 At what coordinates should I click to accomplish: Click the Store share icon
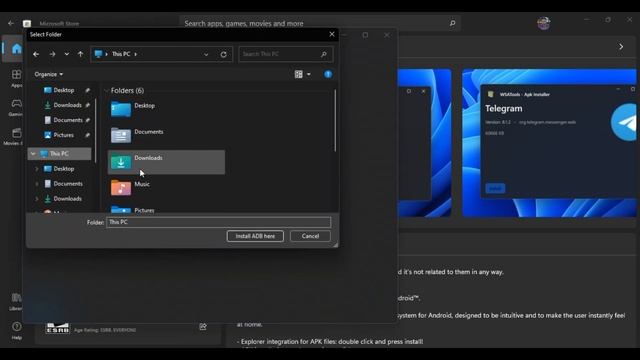click(x=203, y=327)
